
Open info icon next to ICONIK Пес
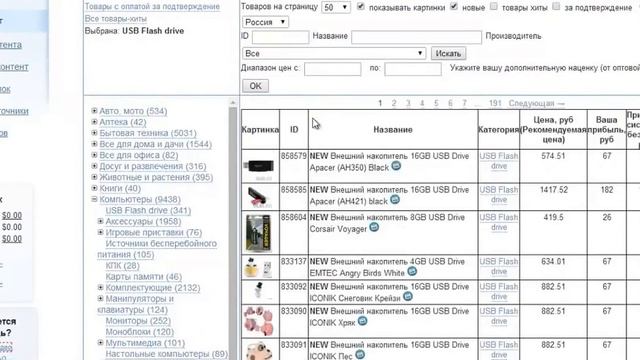(x=360, y=355)
